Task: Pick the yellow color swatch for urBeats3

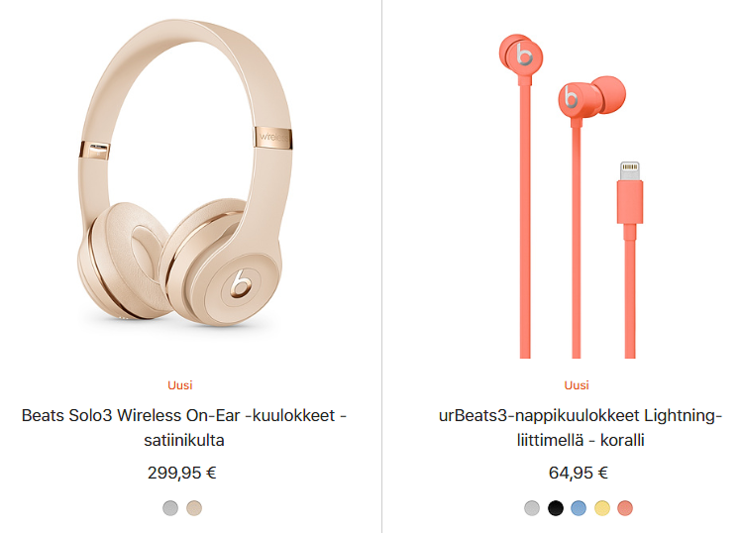Action: (x=602, y=508)
